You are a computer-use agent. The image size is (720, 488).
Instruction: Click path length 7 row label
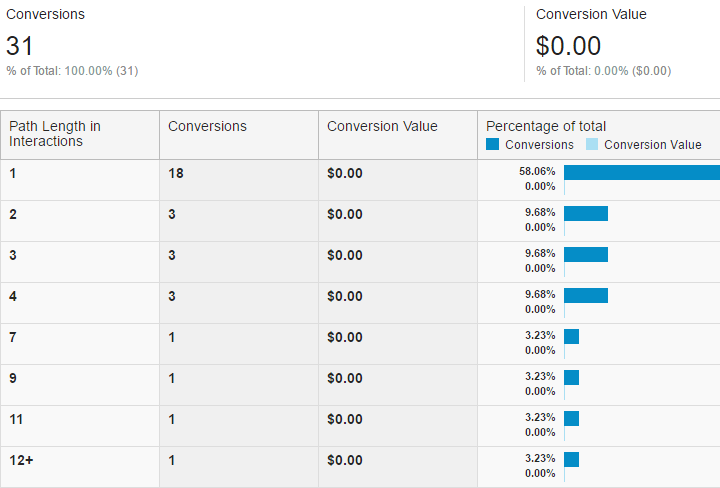tap(13, 337)
